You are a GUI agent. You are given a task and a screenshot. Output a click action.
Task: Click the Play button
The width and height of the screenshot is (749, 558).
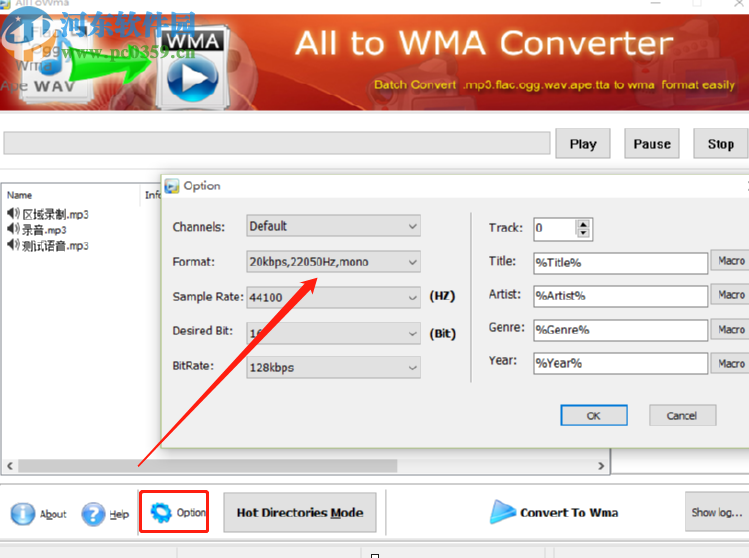pyautogui.click(x=583, y=144)
